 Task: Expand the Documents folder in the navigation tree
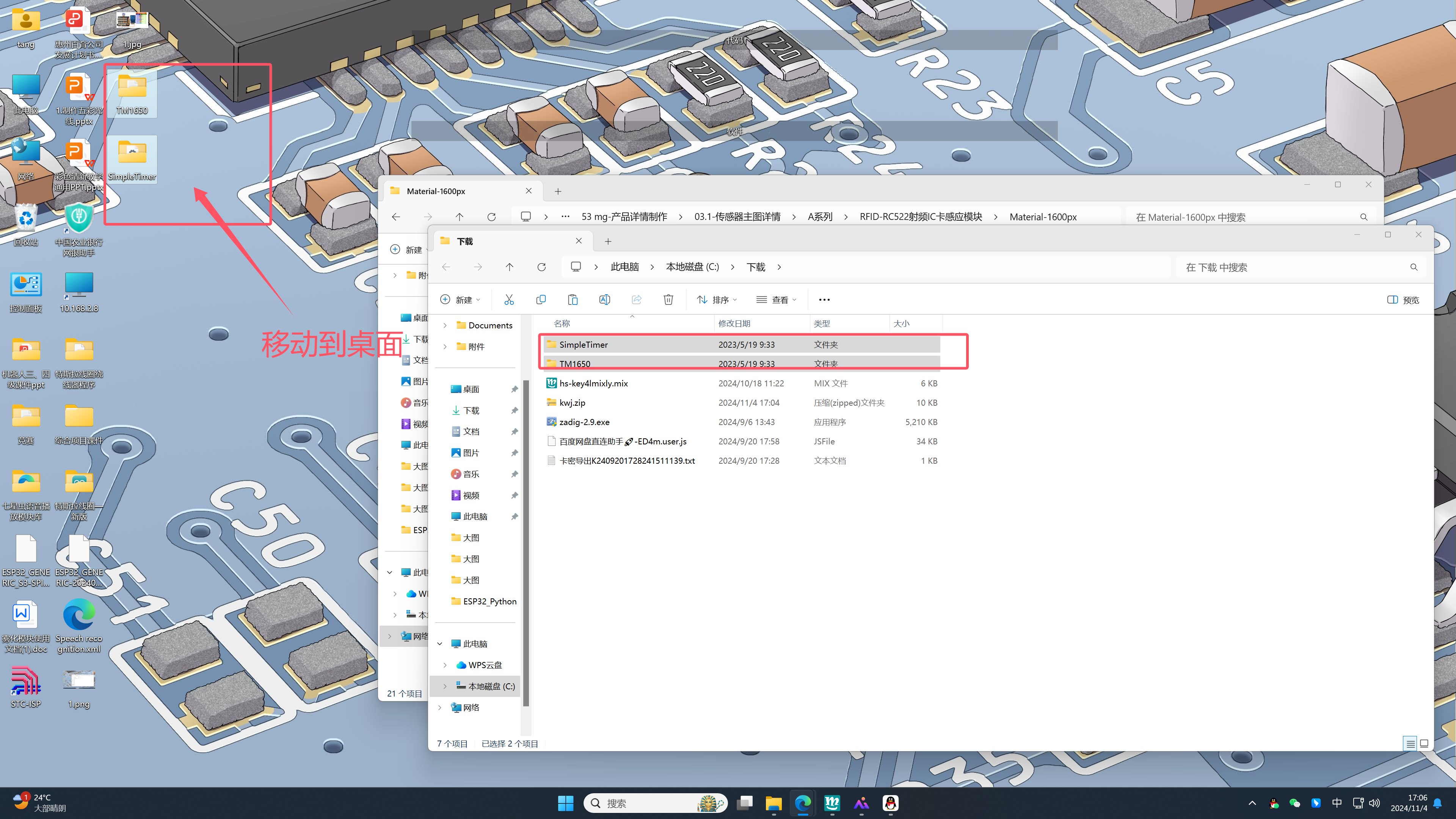(445, 326)
